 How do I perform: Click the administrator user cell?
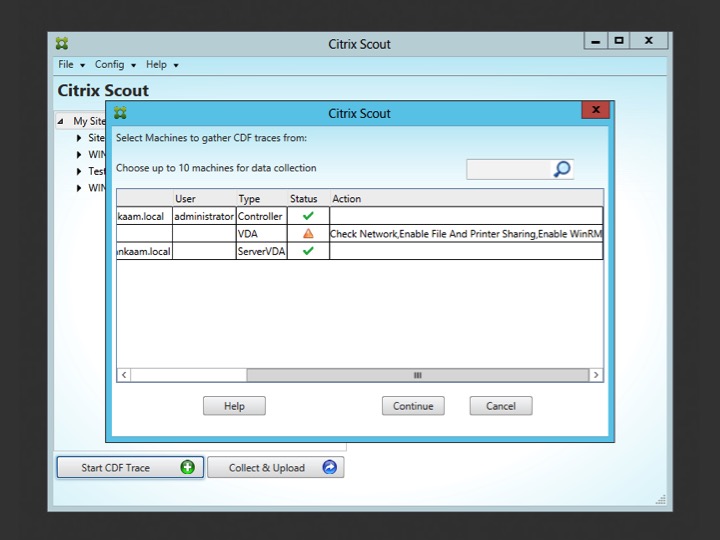pyautogui.click(x=204, y=216)
